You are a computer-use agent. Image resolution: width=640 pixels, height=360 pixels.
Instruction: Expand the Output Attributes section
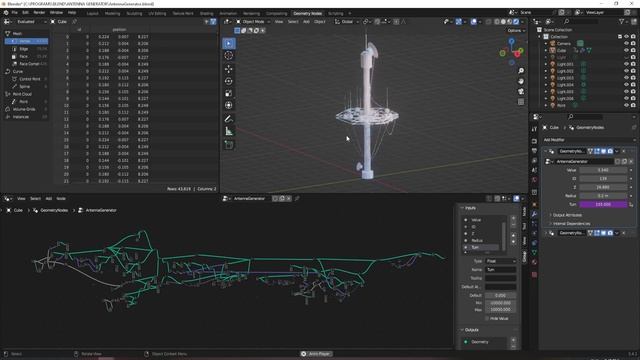tap(567, 215)
